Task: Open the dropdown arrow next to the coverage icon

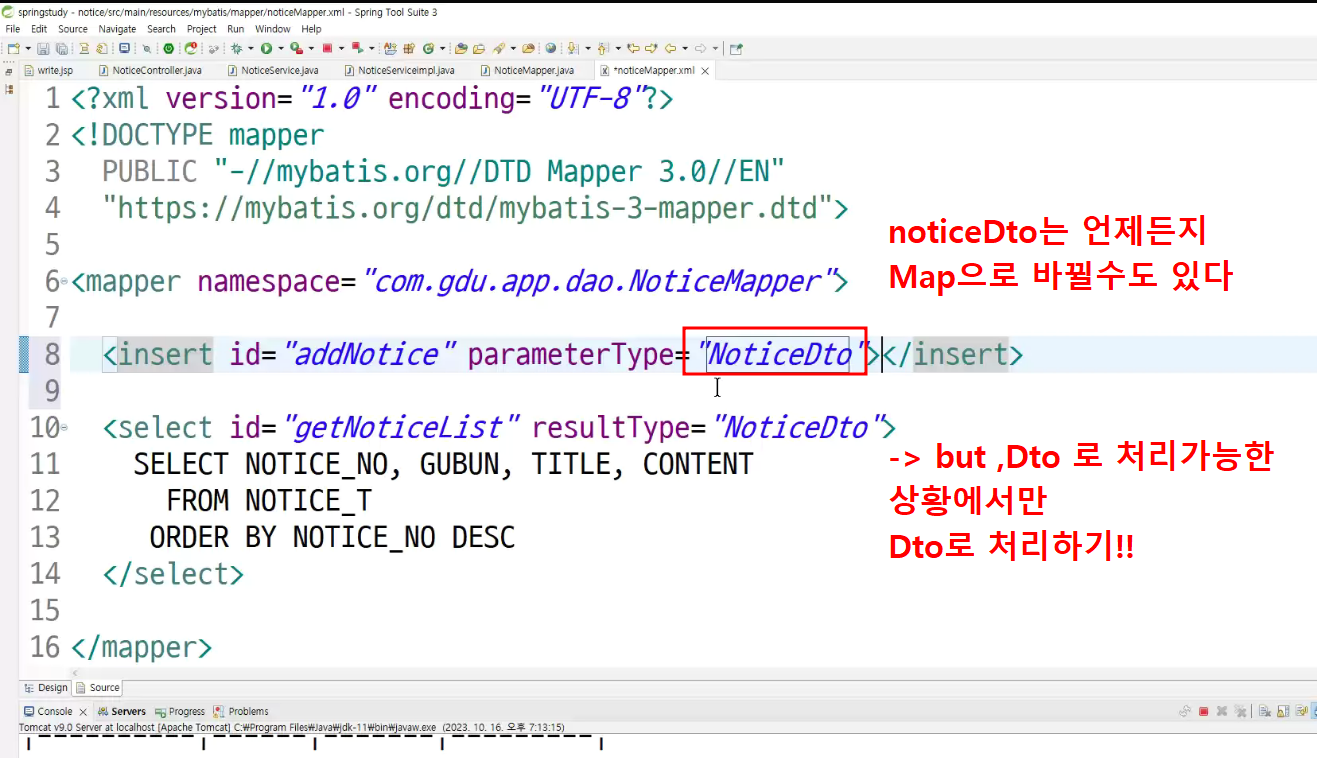Action: [x=311, y=48]
